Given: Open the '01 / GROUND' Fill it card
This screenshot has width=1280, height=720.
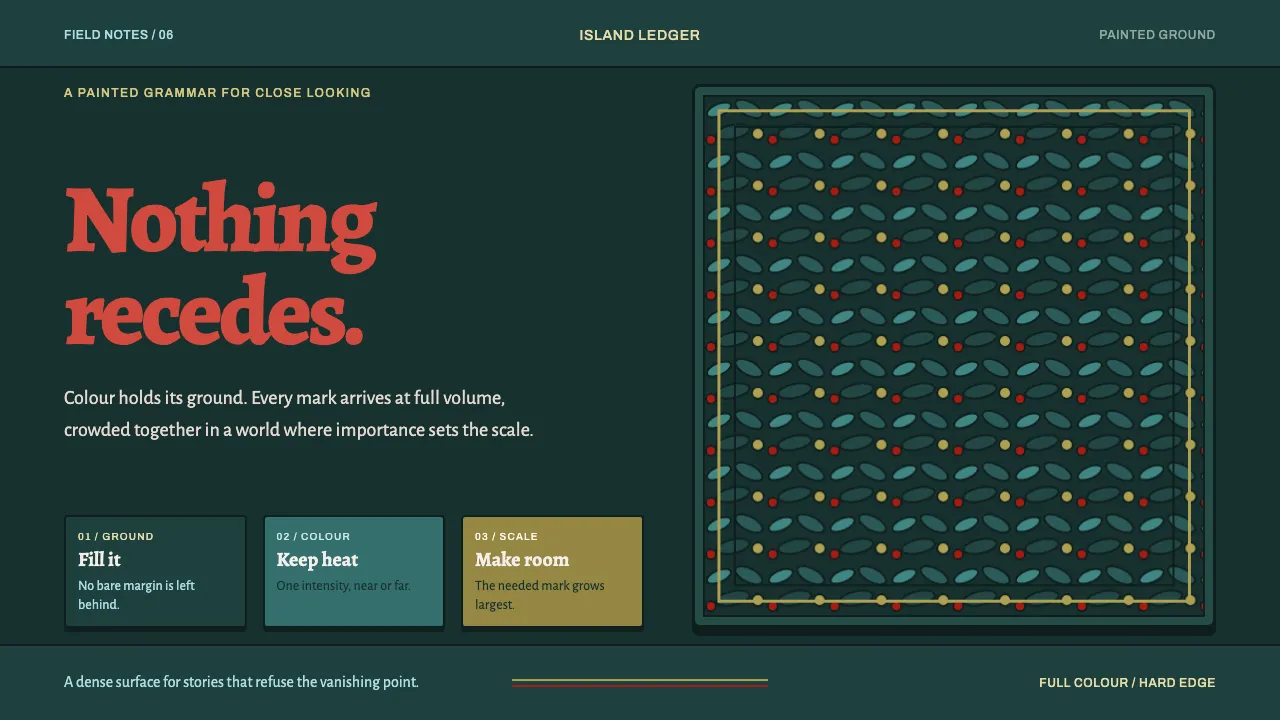Looking at the screenshot, I should (x=155, y=572).
